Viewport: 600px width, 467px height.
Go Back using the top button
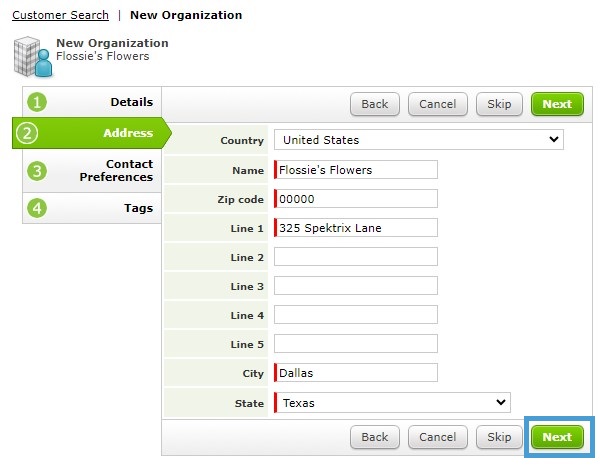click(375, 104)
